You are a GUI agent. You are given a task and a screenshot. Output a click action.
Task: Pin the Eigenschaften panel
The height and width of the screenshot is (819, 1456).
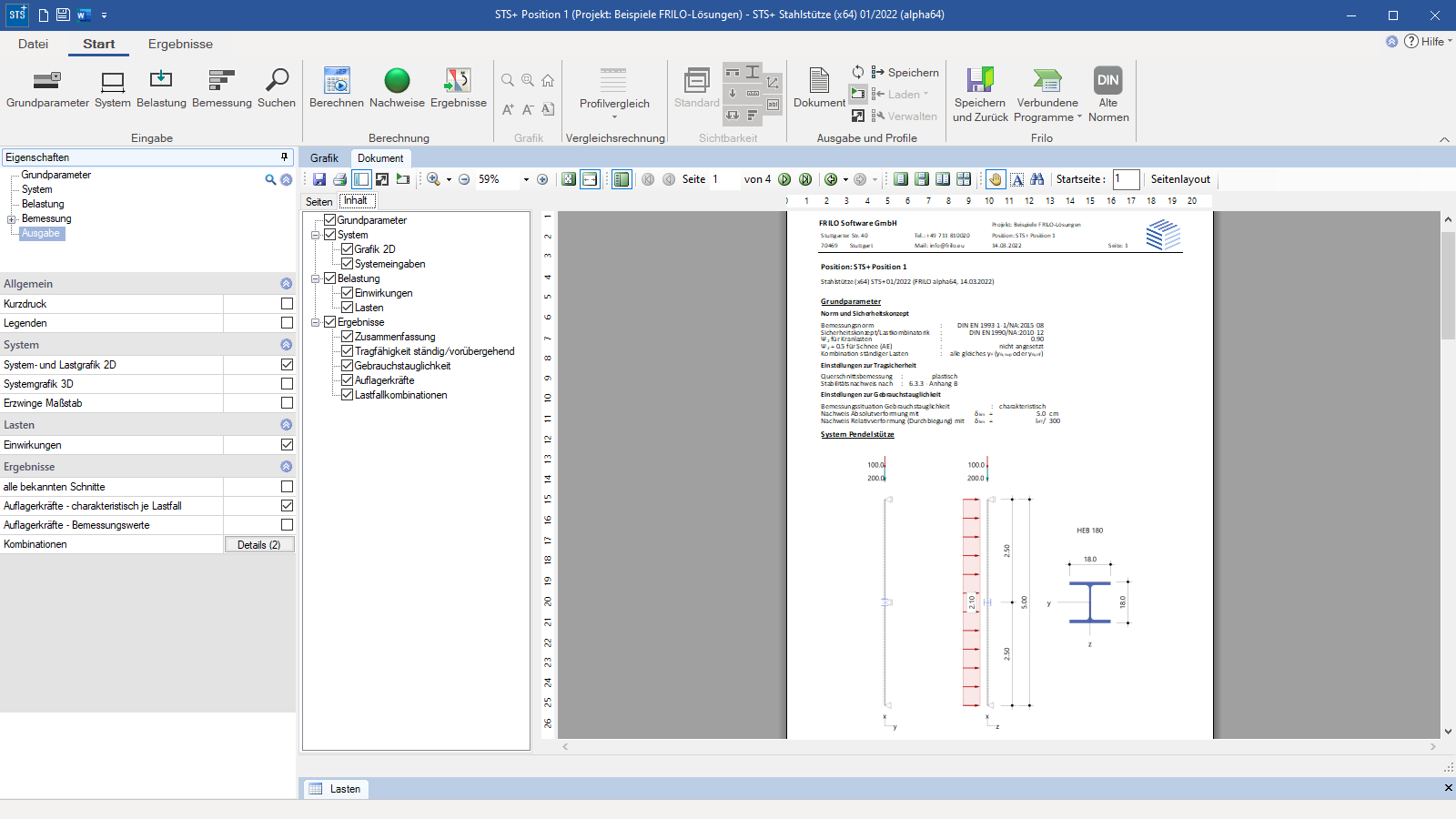(284, 157)
